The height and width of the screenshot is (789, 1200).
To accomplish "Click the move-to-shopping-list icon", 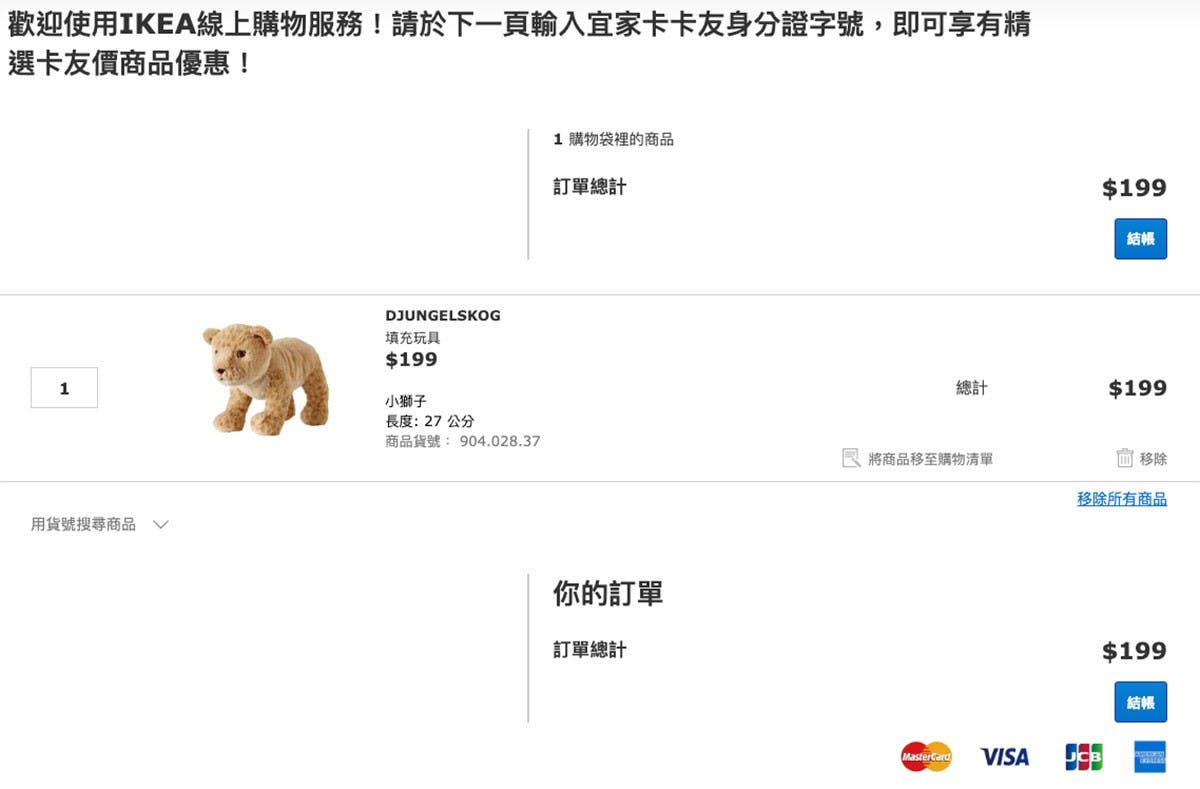I will pyautogui.click(x=851, y=458).
